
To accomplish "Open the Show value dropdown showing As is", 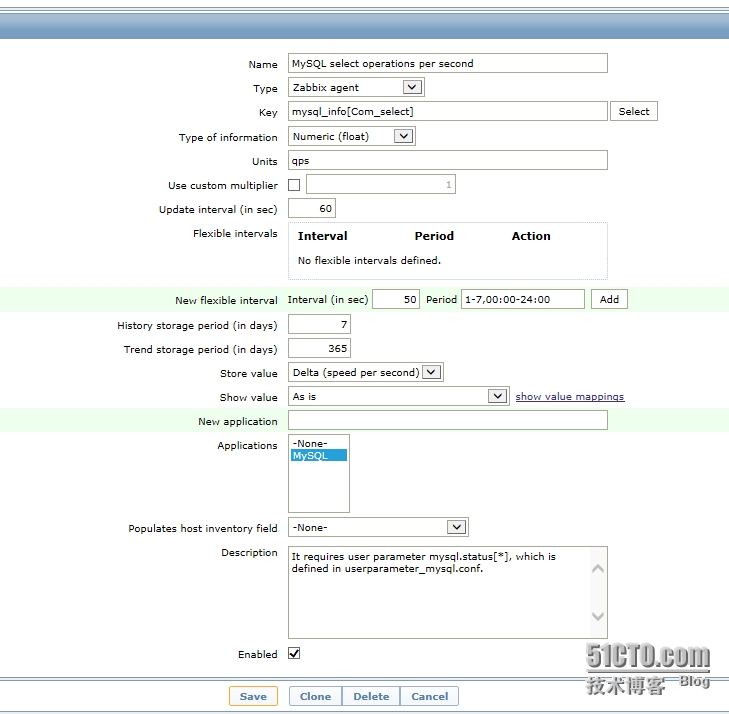I will 398,397.
